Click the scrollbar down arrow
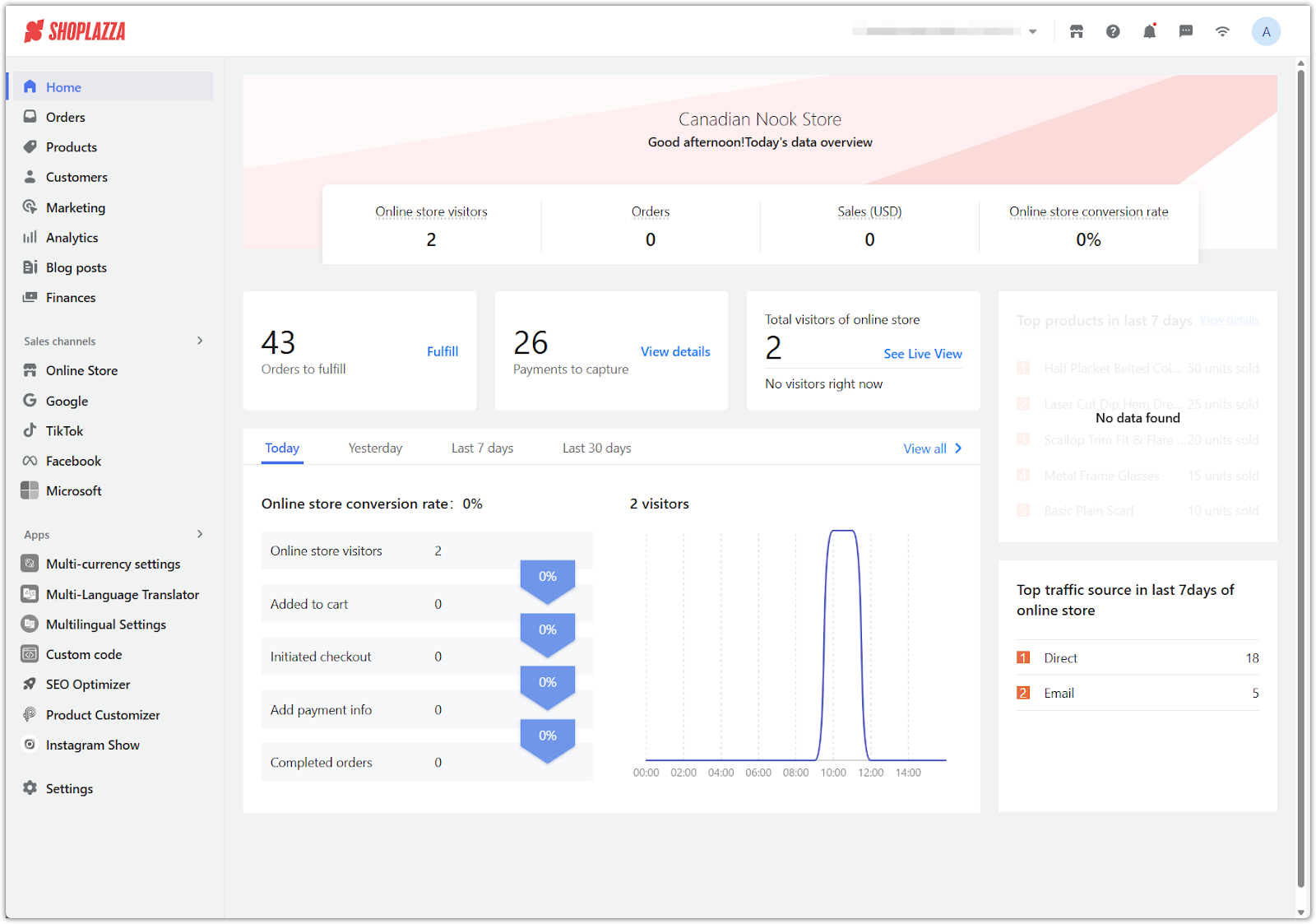The image size is (1316, 924). pyautogui.click(x=1301, y=912)
